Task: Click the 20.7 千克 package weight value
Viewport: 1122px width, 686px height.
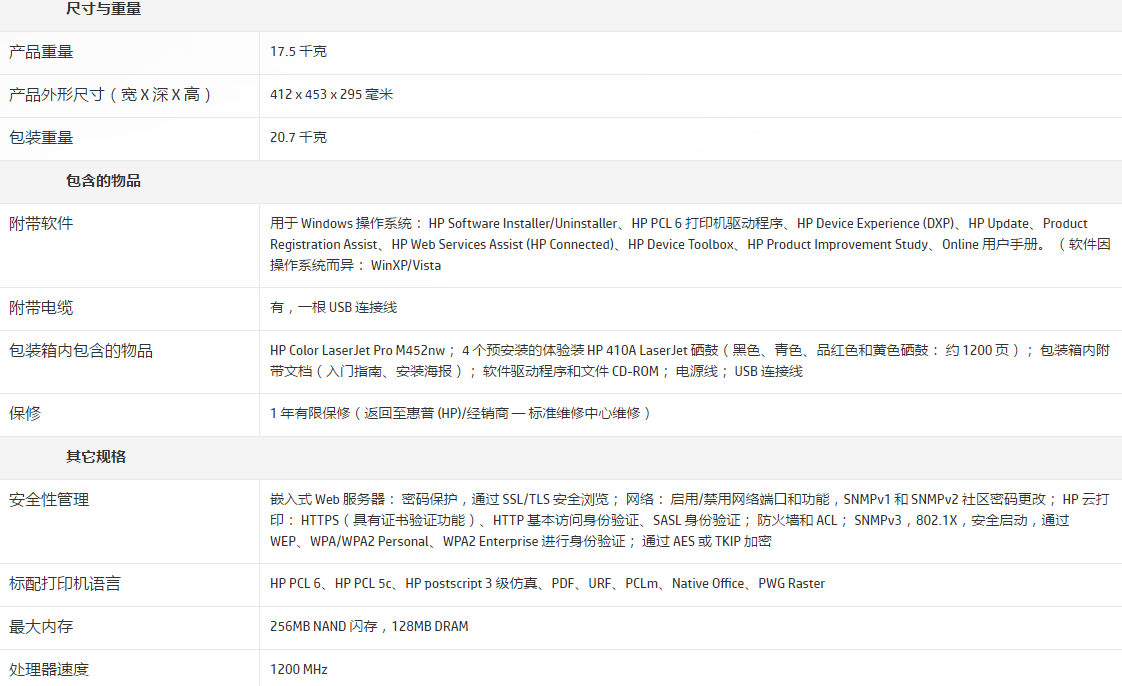Action: (x=298, y=137)
